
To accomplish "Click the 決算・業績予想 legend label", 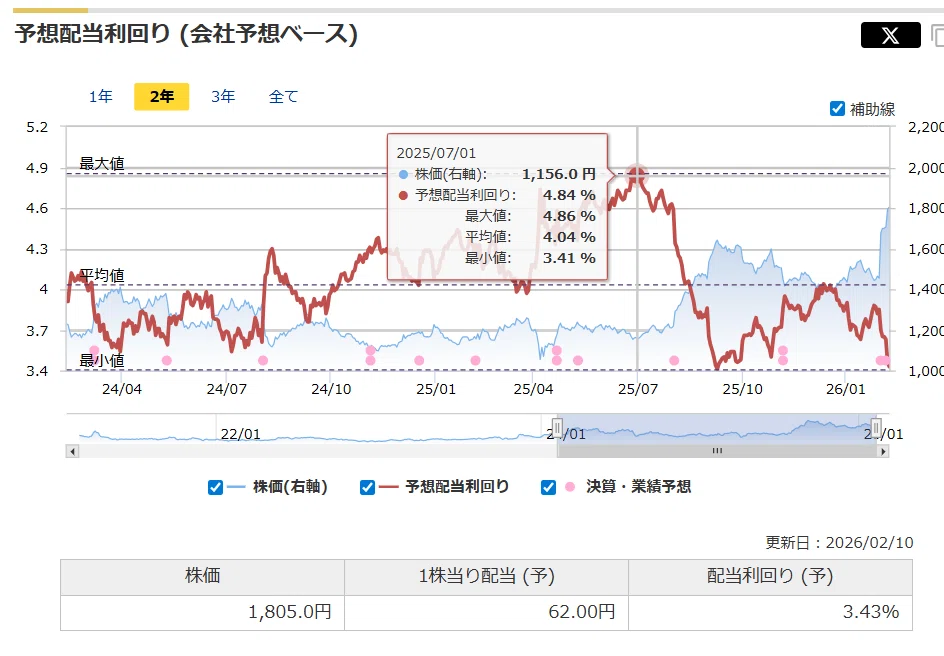I will tap(639, 486).
